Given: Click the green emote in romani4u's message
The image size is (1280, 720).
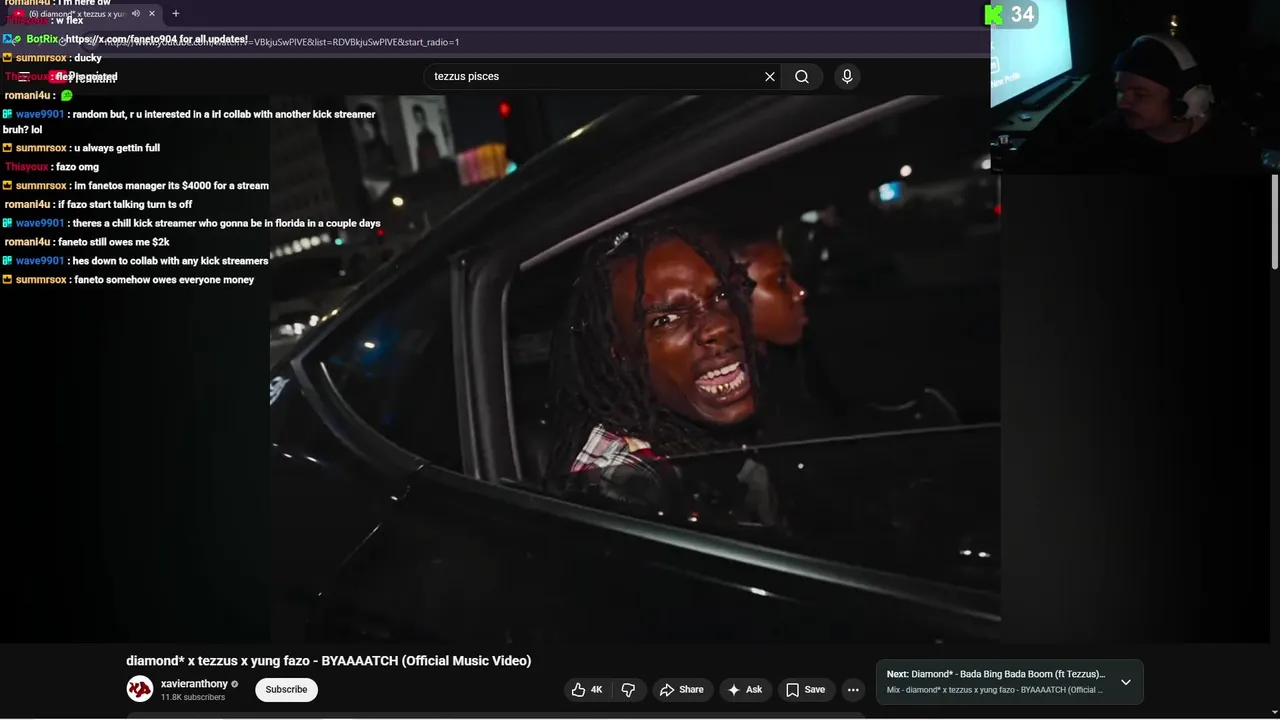Looking at the screenshot, I should coord(67,96).
